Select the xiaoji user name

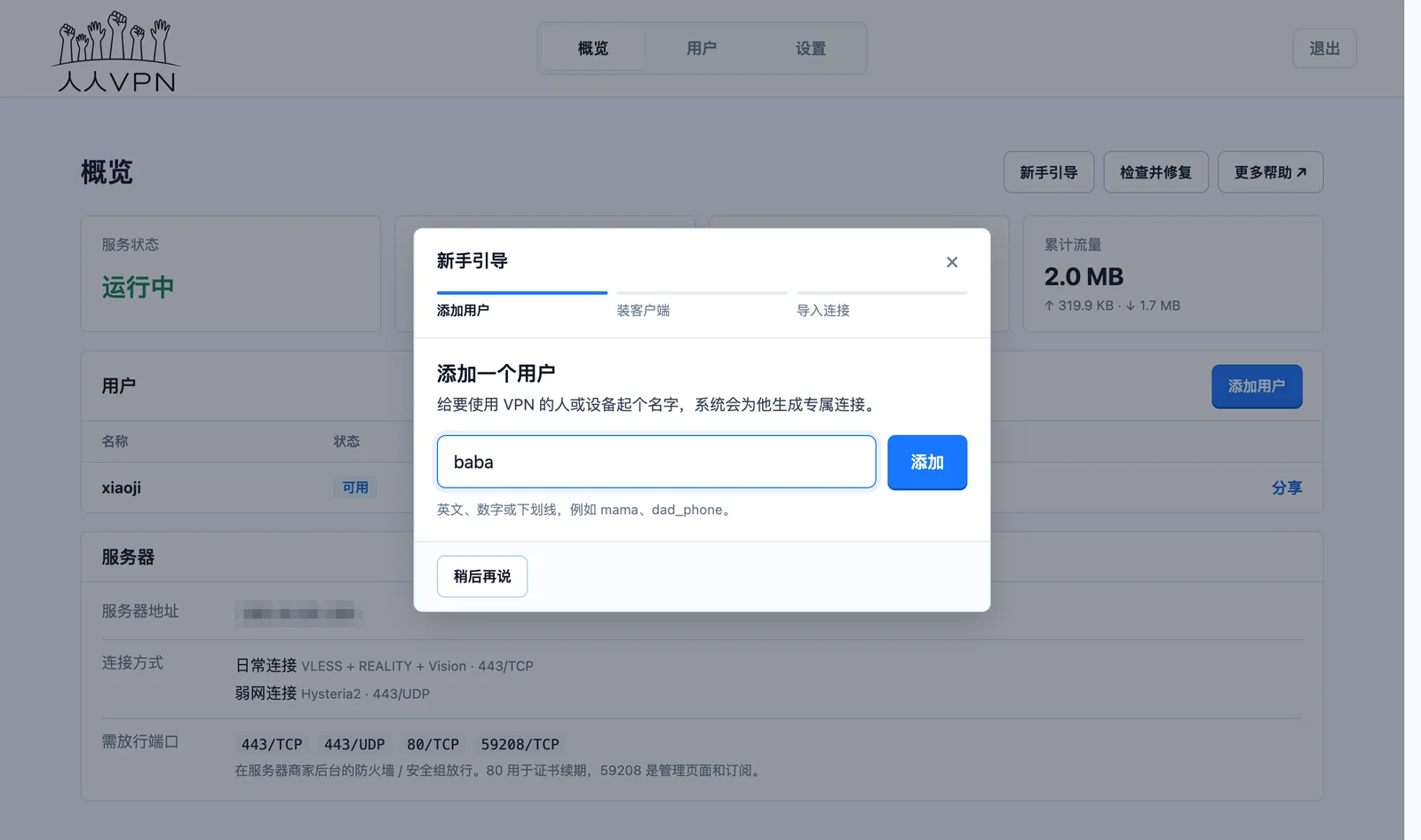click(x=122, y=487)
